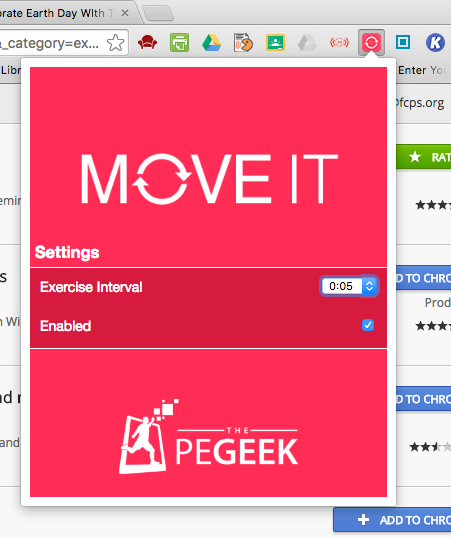Screen dimensions: 451x538
Task: Click the read-aloud page extension icon
Action: tap(243, 43)
